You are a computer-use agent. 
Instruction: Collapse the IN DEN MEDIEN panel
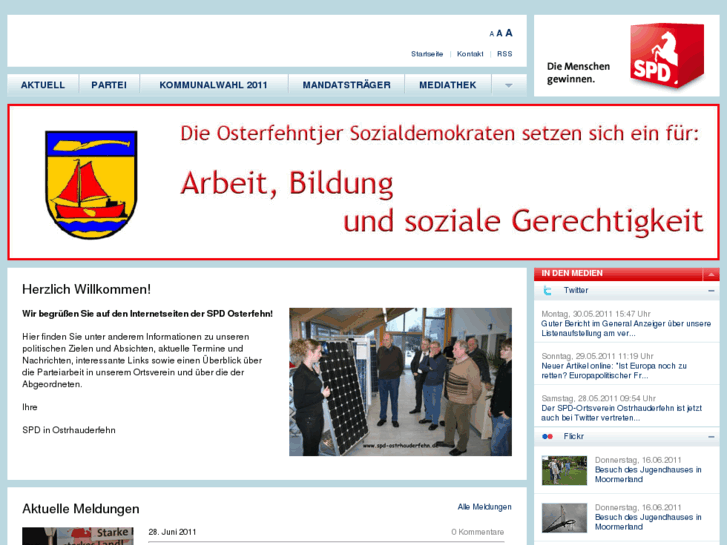click(x=711, y=275)
